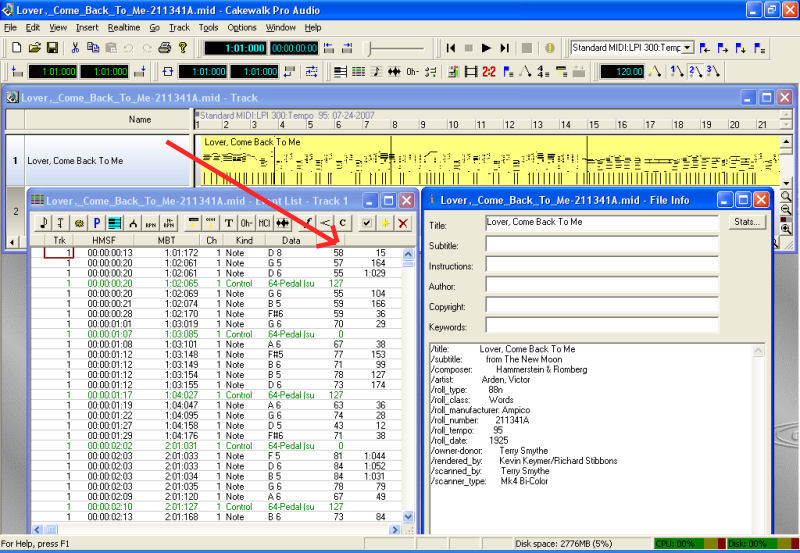800x553 pixels.
Task: Click the red X delete event icon
Action: (403, 222)
